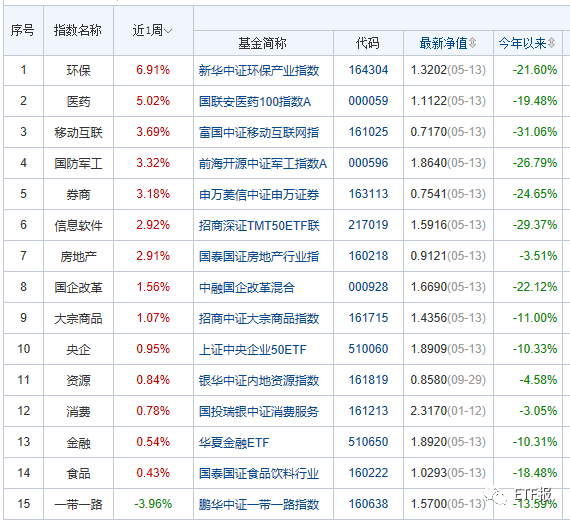Select index name 信息软件
The height and width of the screenshot is (521, 570).
pyautogui.click(x=78, y=225)
